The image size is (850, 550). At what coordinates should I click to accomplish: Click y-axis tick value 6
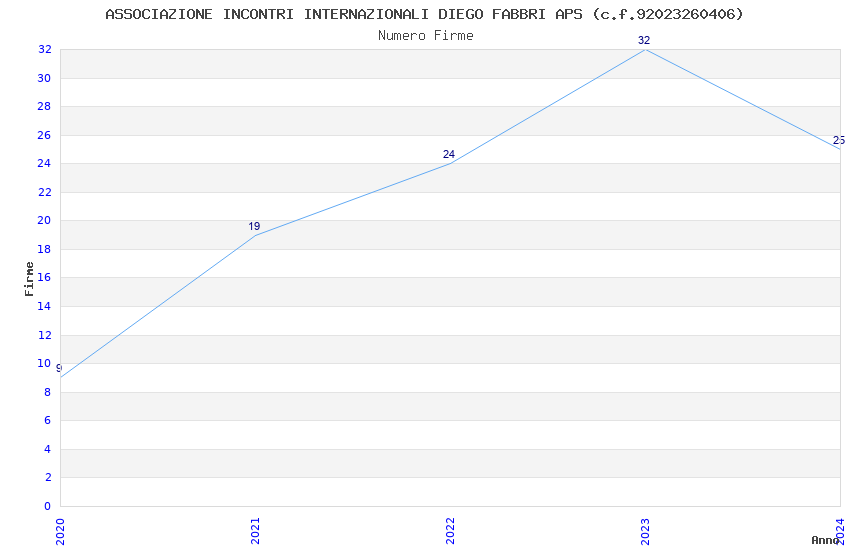click(48, 420)
